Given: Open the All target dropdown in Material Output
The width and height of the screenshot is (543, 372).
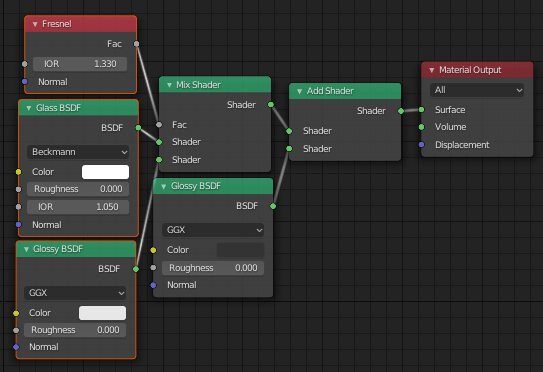Looking at the screenshot, I should pos(477,90).
